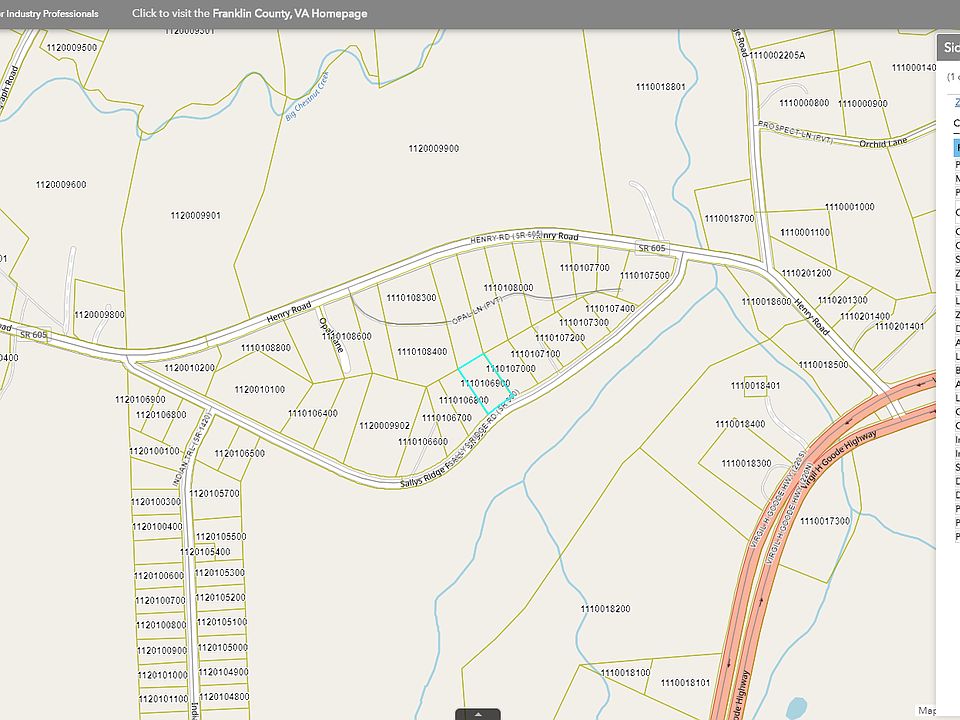The image size is (960, 720).
Task: Click parcel 1110018700 on the map
Action: [x=728, y=218]
